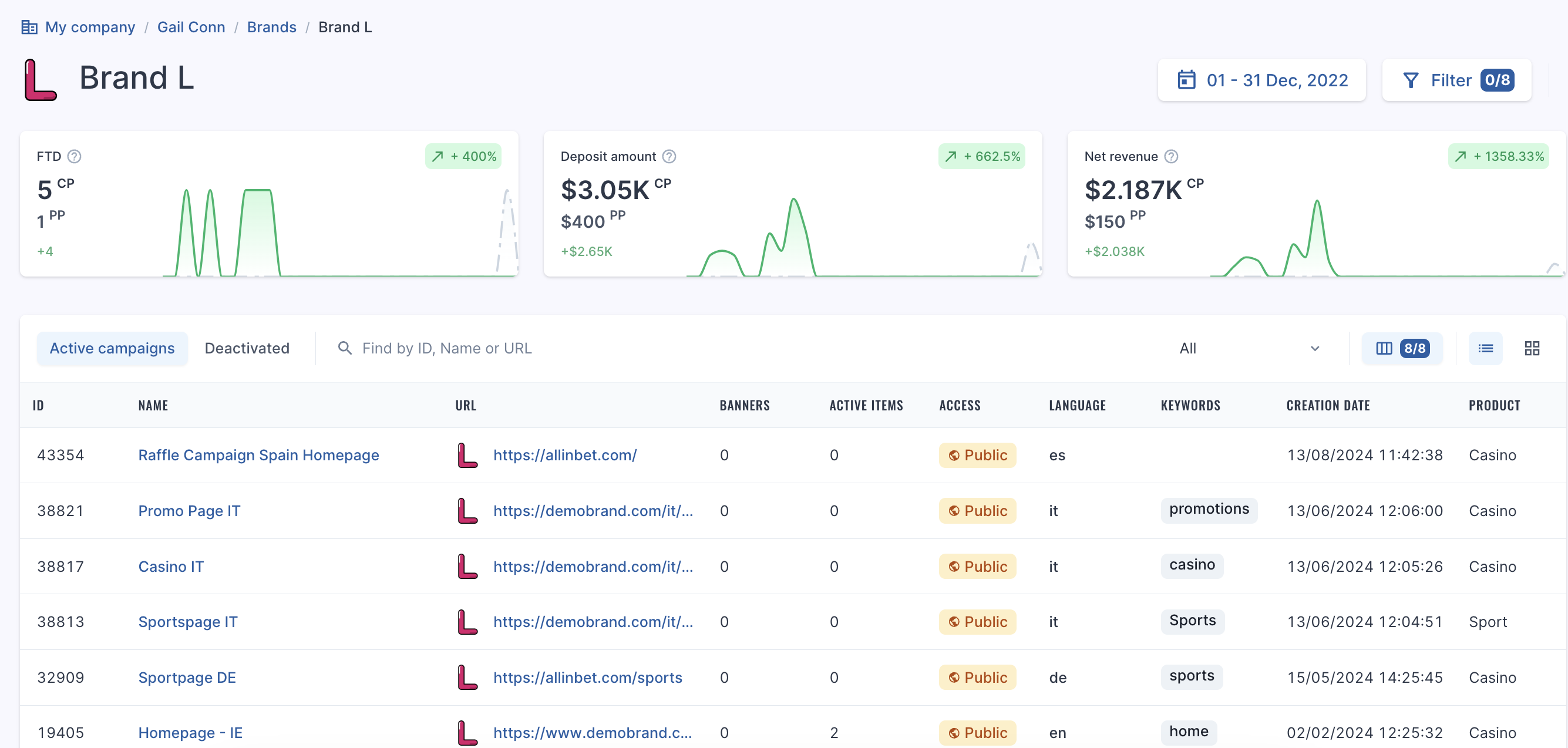Click Brand L logo in Promo Page IT row
Image resolution: width=1568 pixels, height=748 pixels.
click(x=467, y=511)
